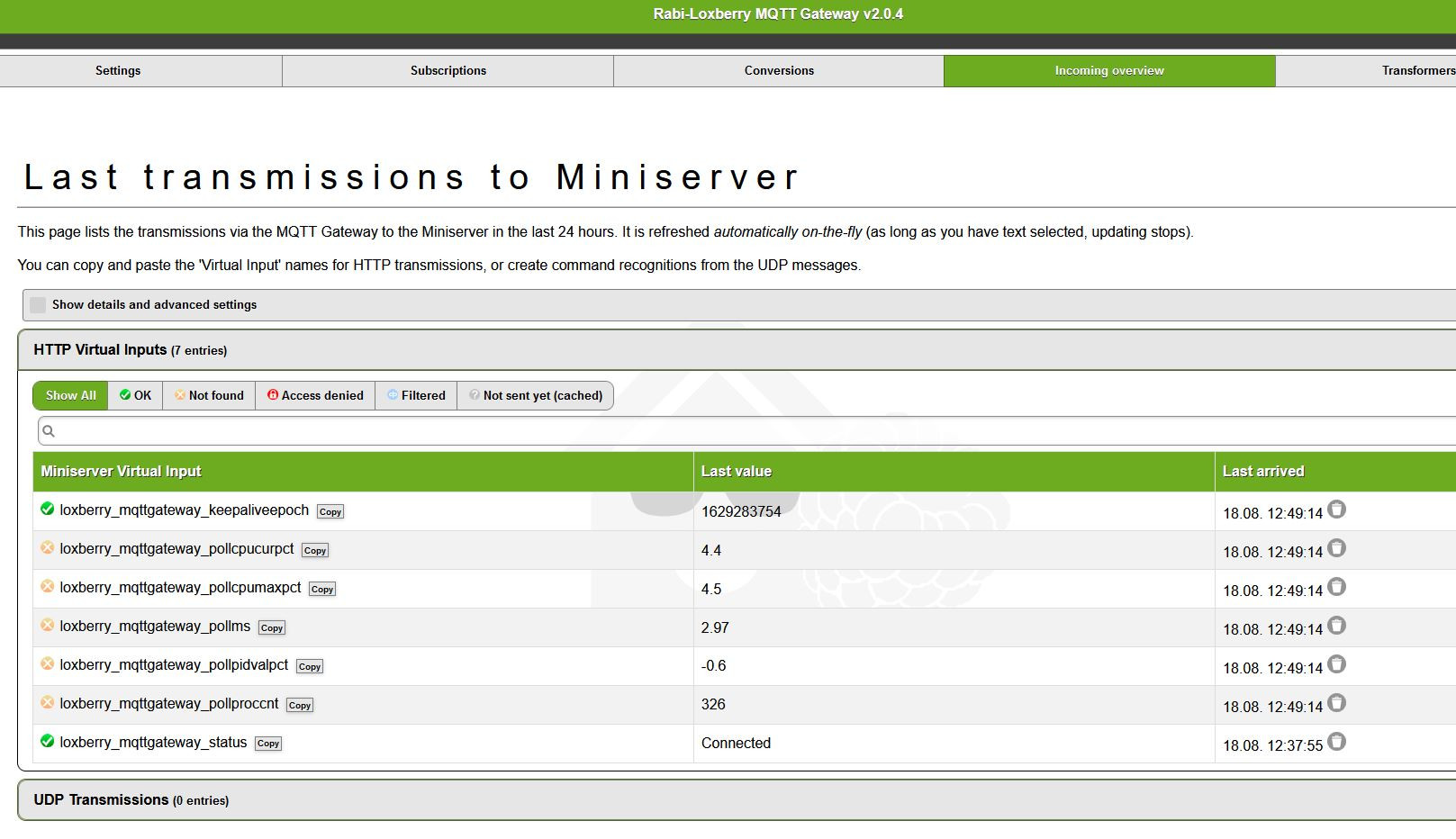Image resolution: width=1456 pixels, height=839 pixels.
Task: Click trash icon for pollcpucurpct row
Action: pos(1336,548)
